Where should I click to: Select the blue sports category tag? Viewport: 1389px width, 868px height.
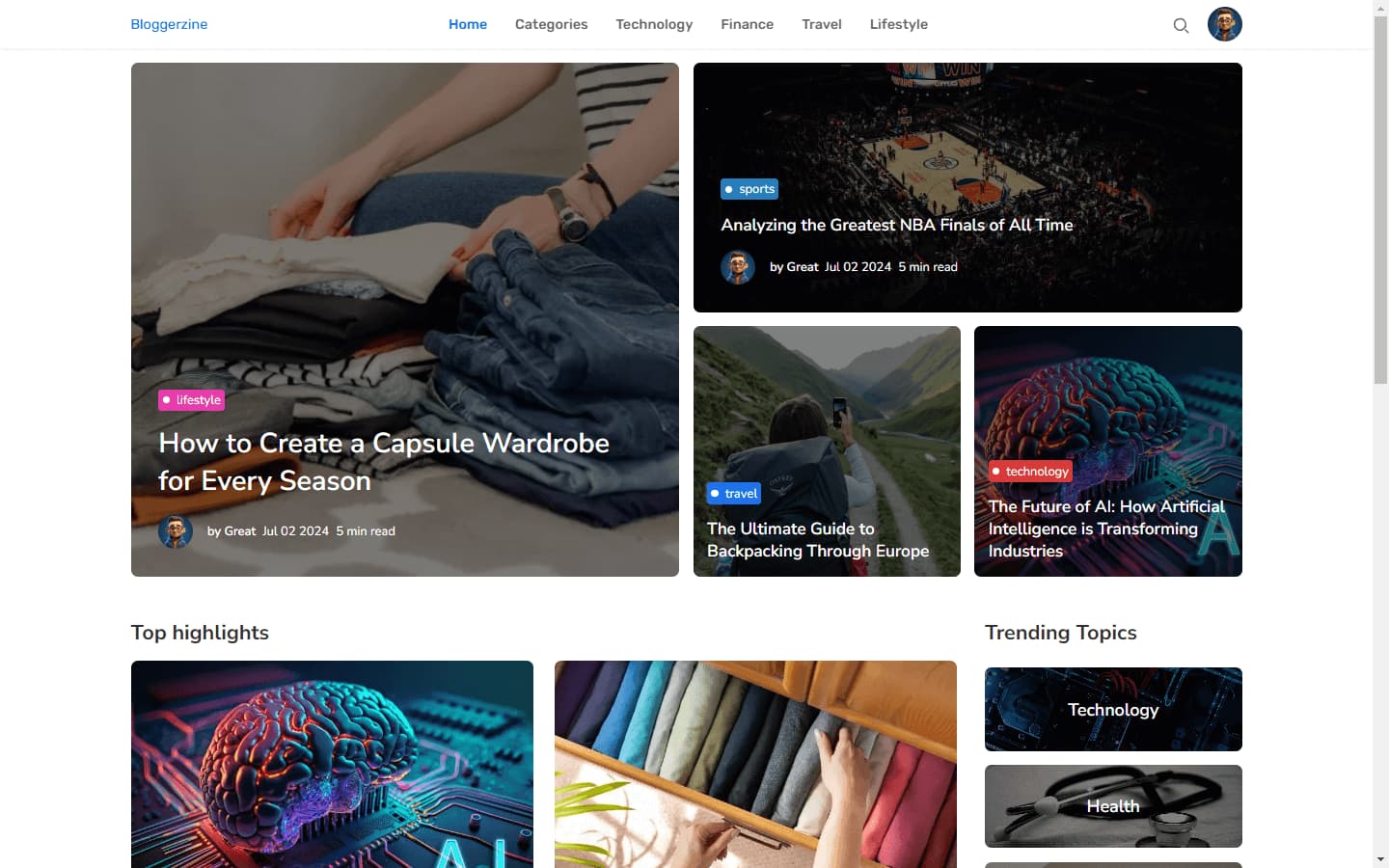pos(749,189)
